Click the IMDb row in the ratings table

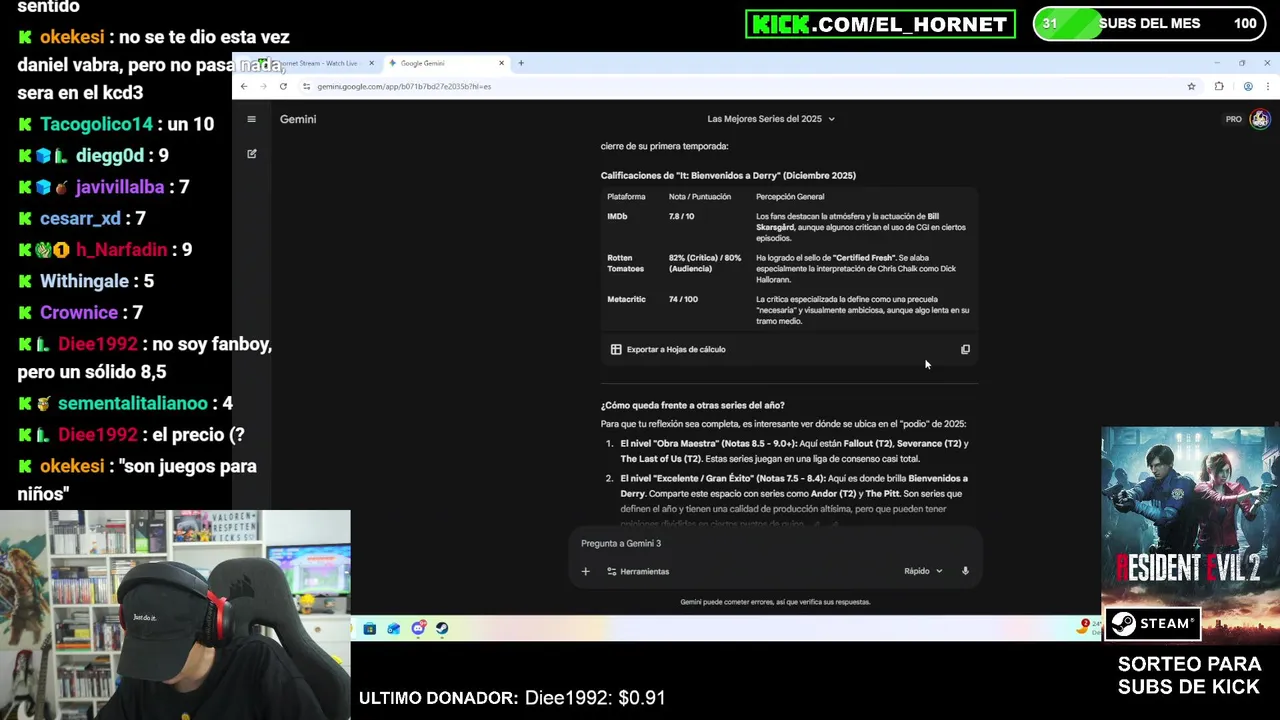pos(789,227)
